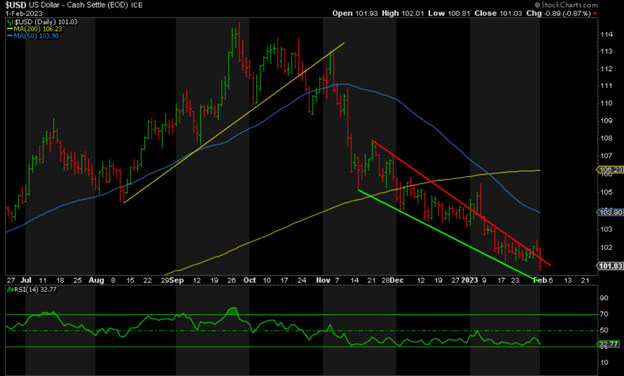Viewport: 624px width, 376px height.
Task: Click the 'MA(50) 103.90' legend entry
Action: coord(36,36)
